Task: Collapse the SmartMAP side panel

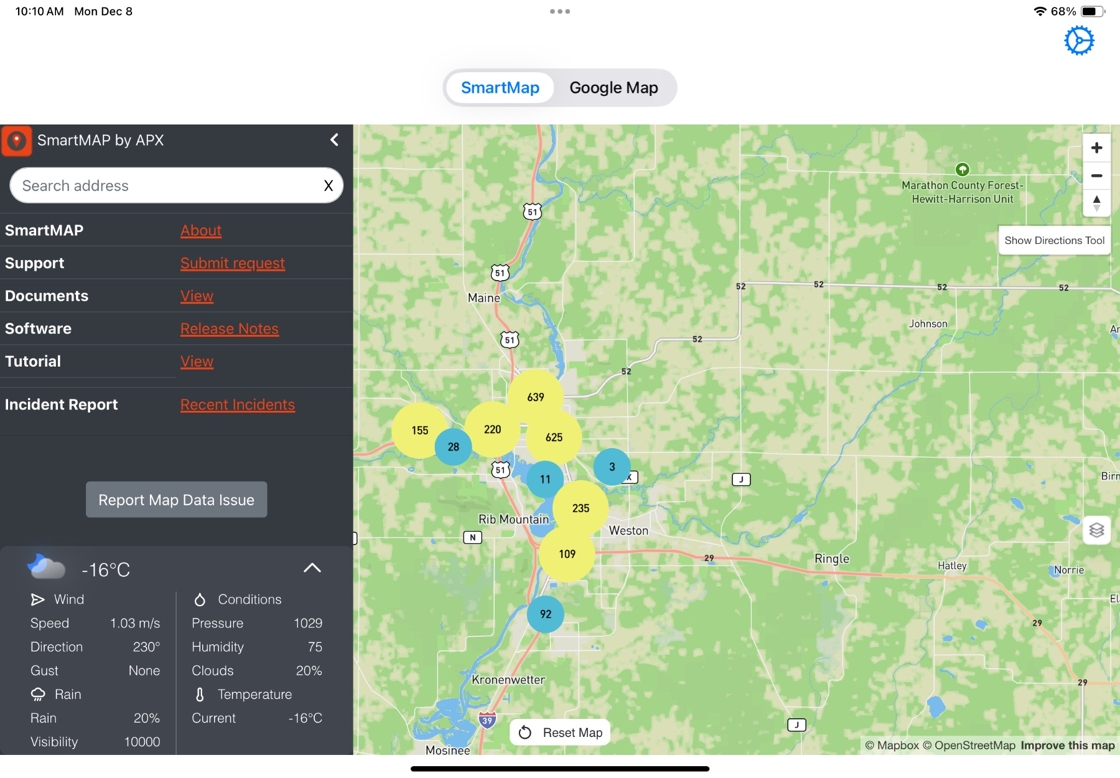Action: (x=334, y=140)
